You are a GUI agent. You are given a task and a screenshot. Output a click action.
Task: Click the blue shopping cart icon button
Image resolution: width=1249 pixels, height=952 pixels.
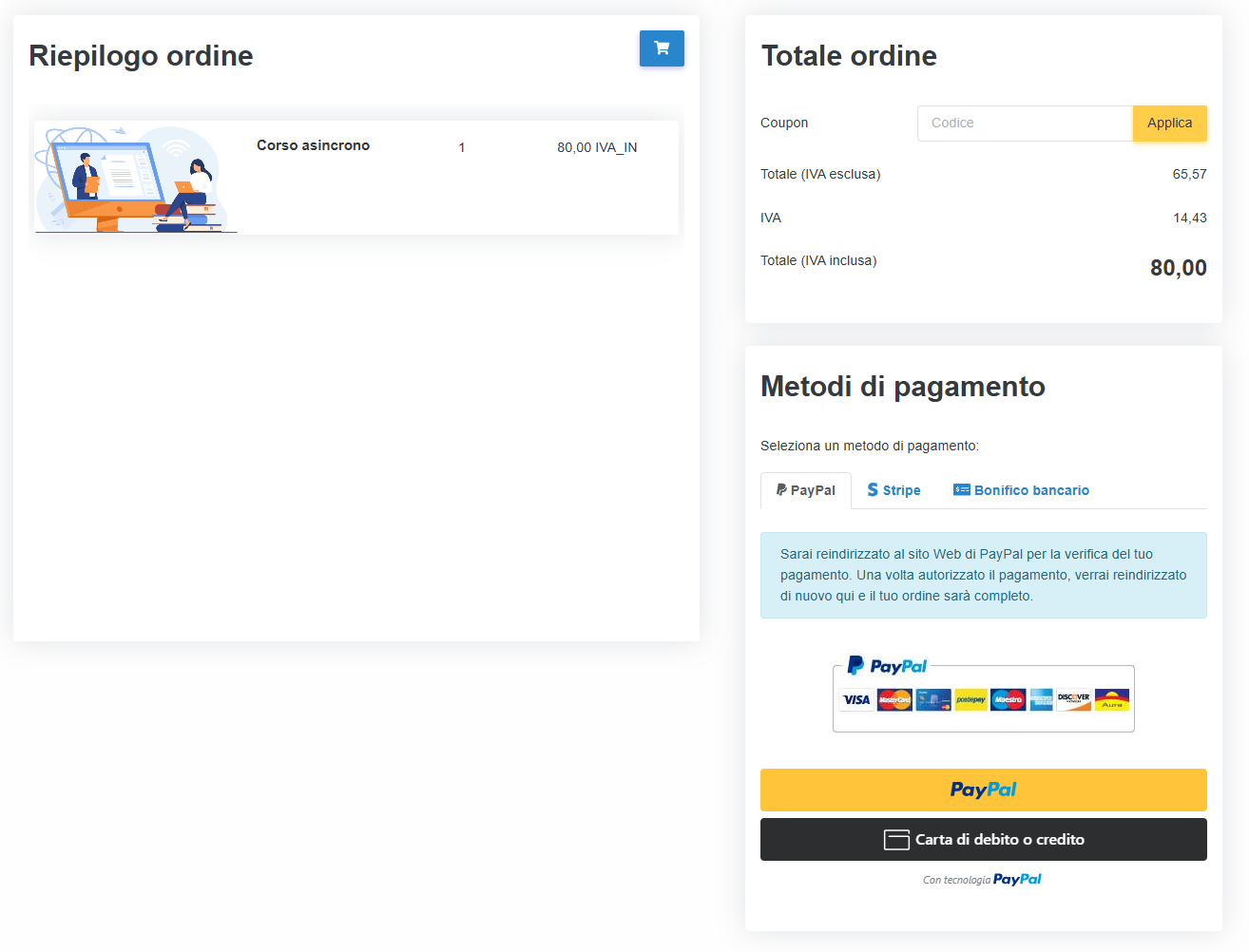(x=662, y=48)
